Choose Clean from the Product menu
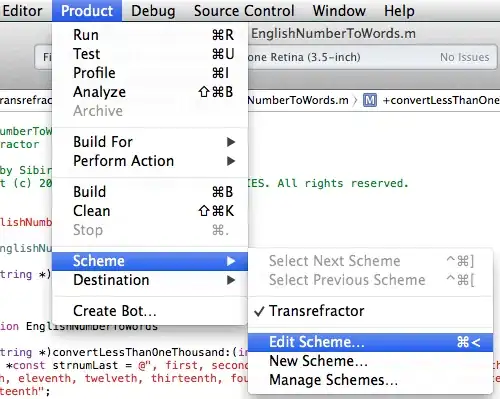 [x=150, y=211]
